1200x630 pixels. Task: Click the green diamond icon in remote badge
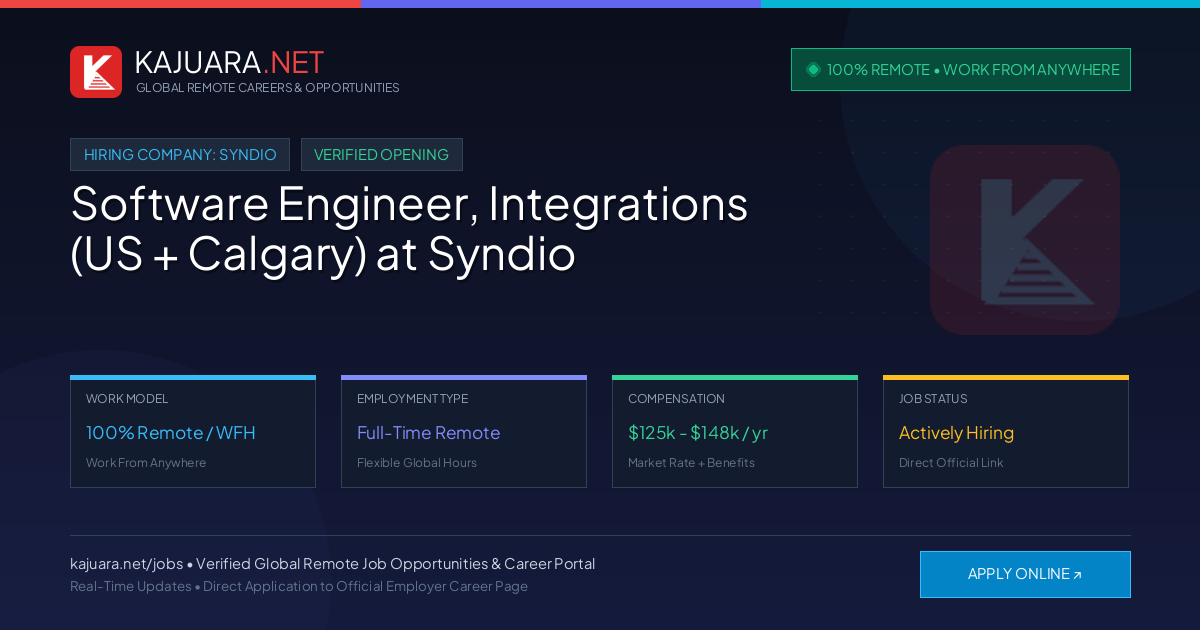click(x=813, y=69)
